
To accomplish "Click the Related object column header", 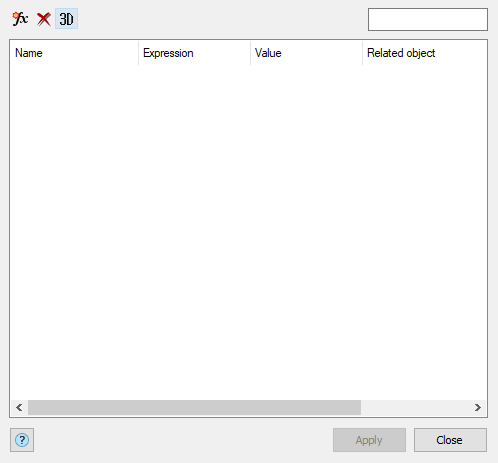I will click(x=425, y=53).
